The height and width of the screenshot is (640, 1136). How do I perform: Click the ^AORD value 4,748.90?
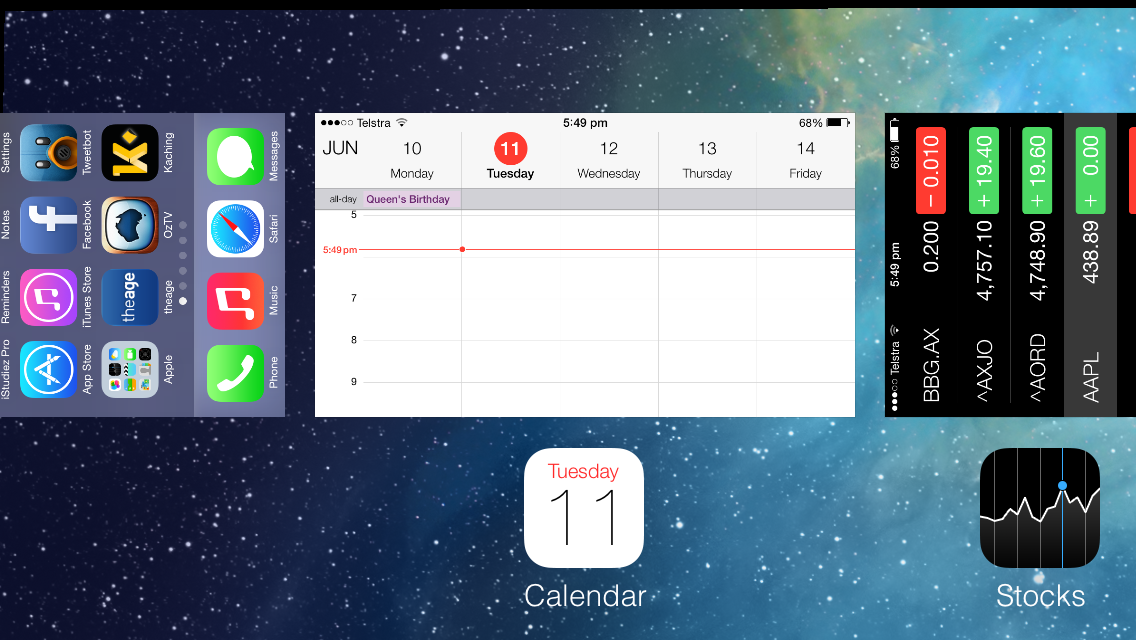(x=1037, y=260)
